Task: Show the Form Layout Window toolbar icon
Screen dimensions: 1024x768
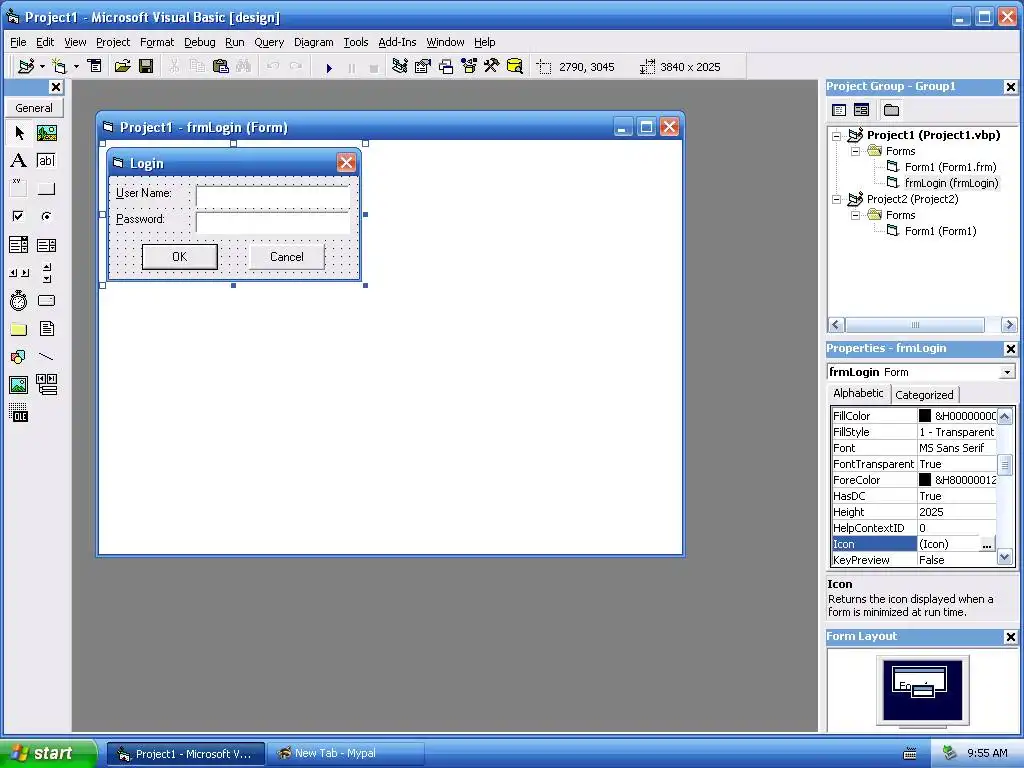Action: pyautogui.click(x=446, y=66)
